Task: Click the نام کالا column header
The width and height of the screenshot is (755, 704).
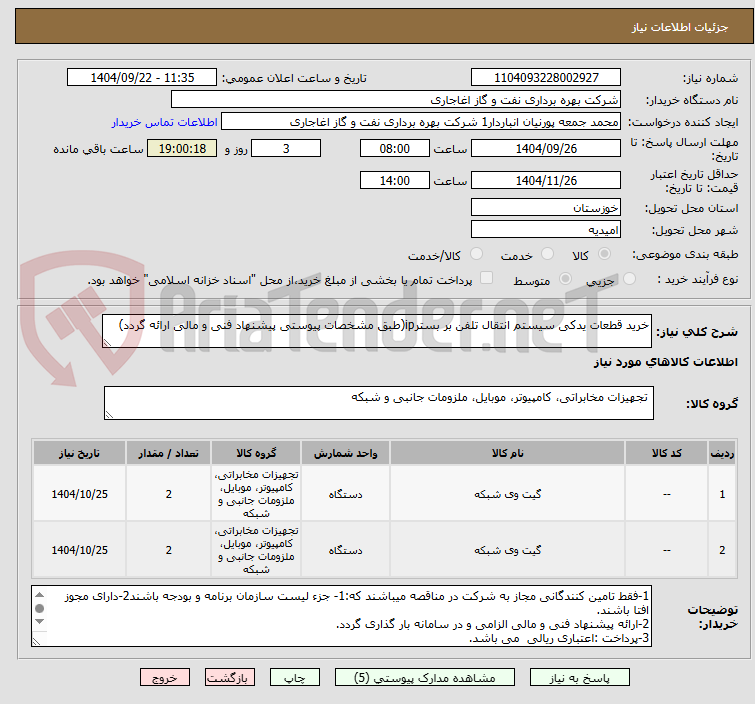Action: (508, 453)
